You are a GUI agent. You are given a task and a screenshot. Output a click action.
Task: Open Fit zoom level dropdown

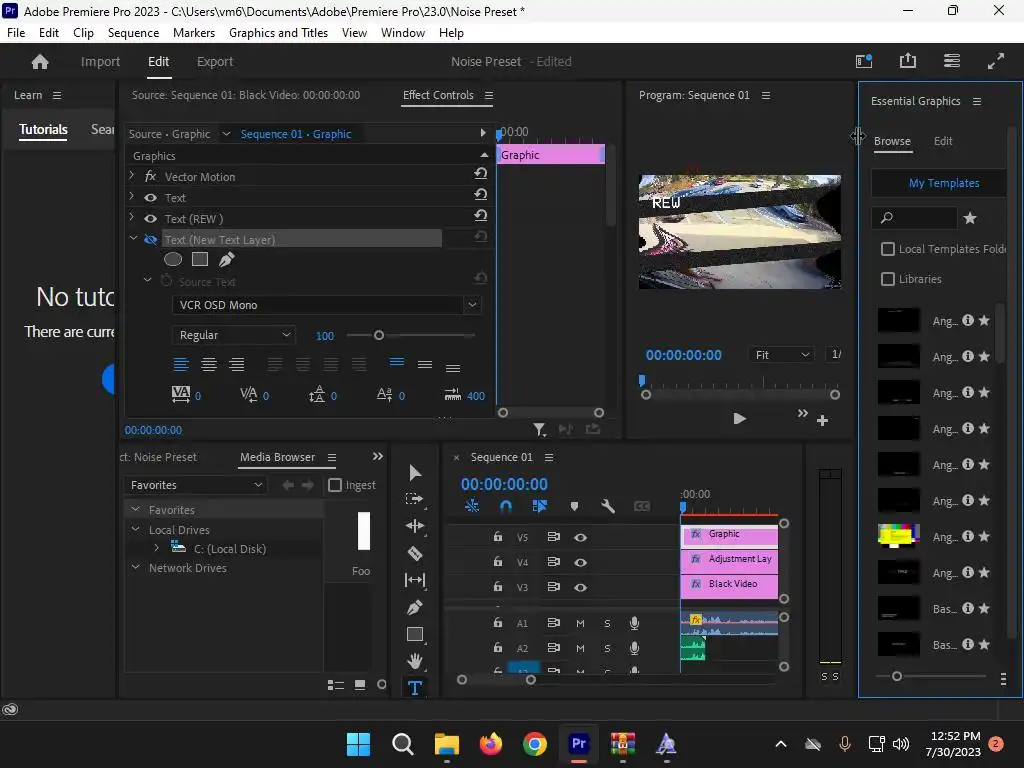(782, 355)
